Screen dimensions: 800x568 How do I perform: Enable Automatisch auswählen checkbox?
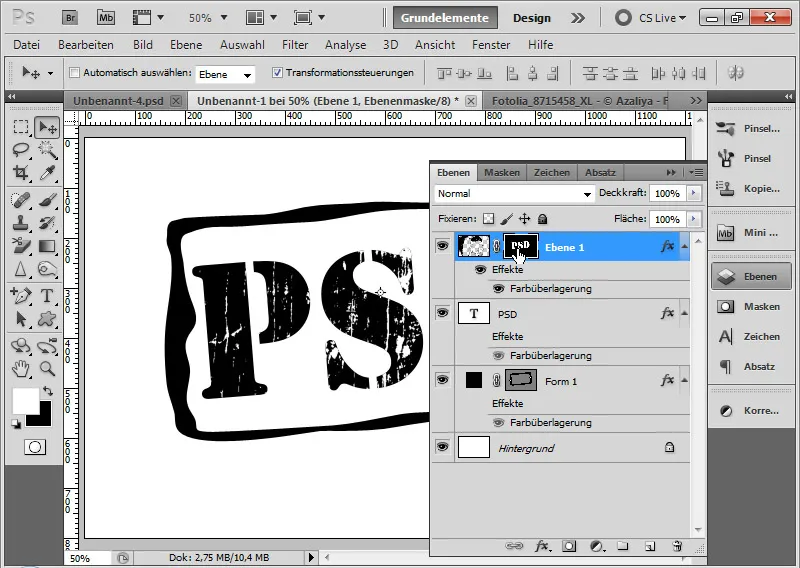tap(74, 72)
